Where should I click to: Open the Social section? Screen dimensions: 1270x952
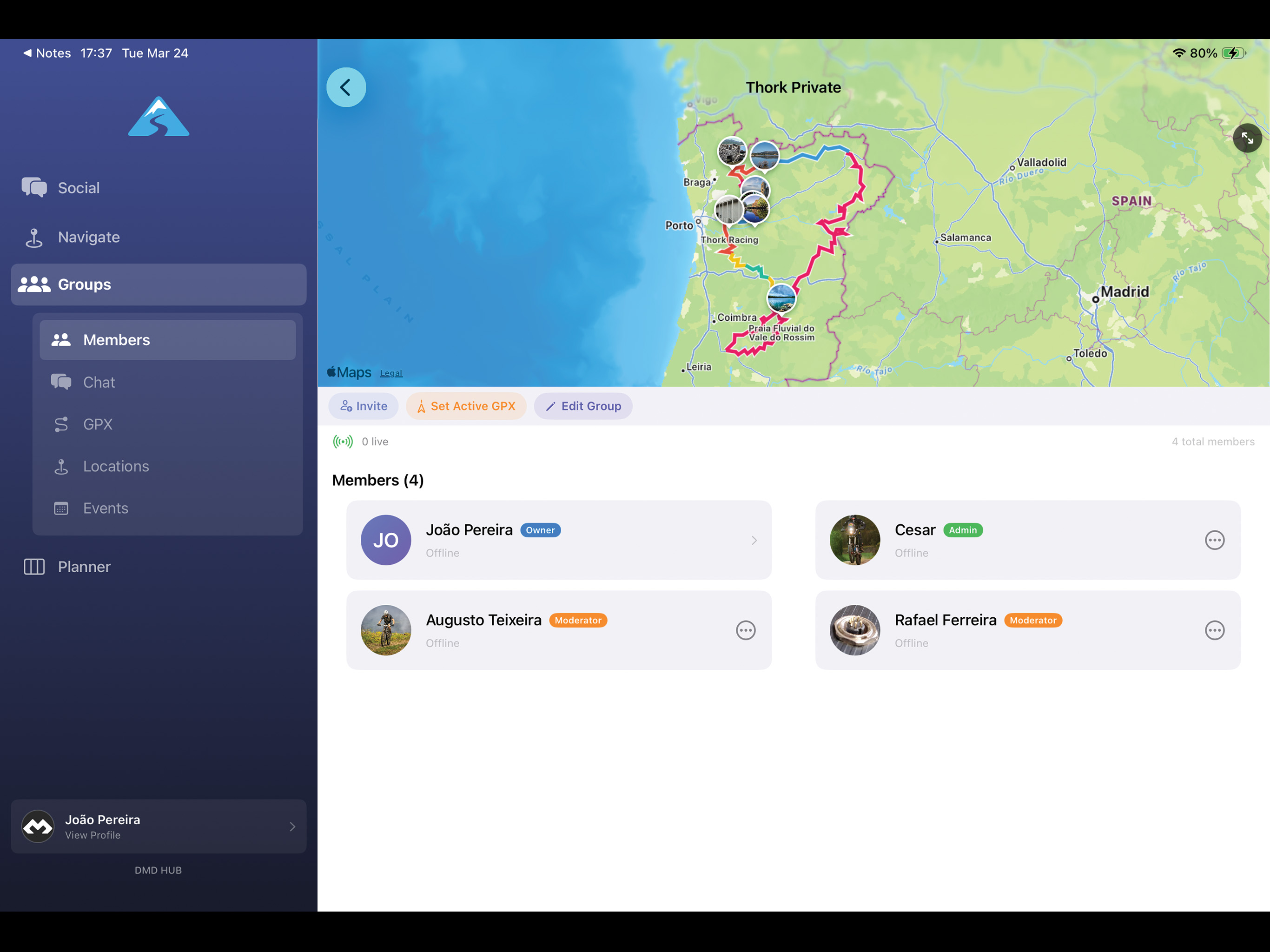159,188
